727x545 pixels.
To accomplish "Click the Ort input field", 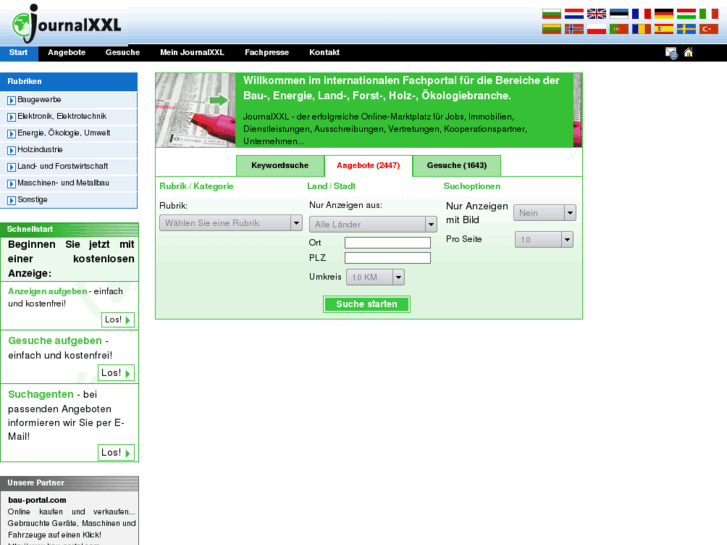I will 388,243.
